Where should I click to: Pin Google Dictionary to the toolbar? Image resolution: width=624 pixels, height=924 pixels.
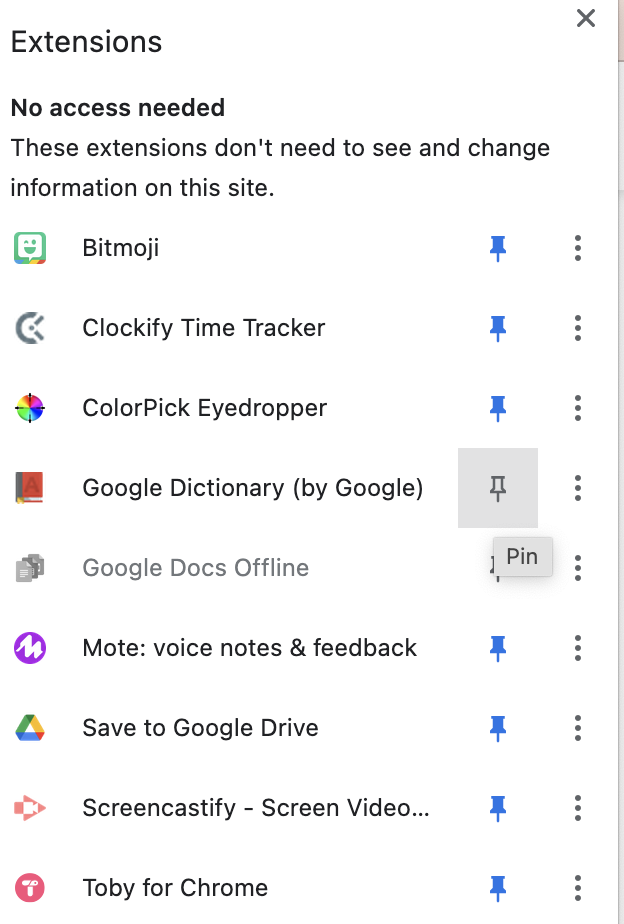point(497,488)
